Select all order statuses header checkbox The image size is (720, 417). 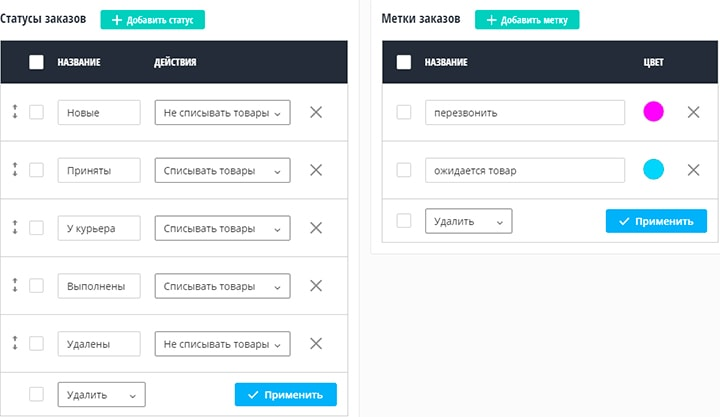(37, 62)
